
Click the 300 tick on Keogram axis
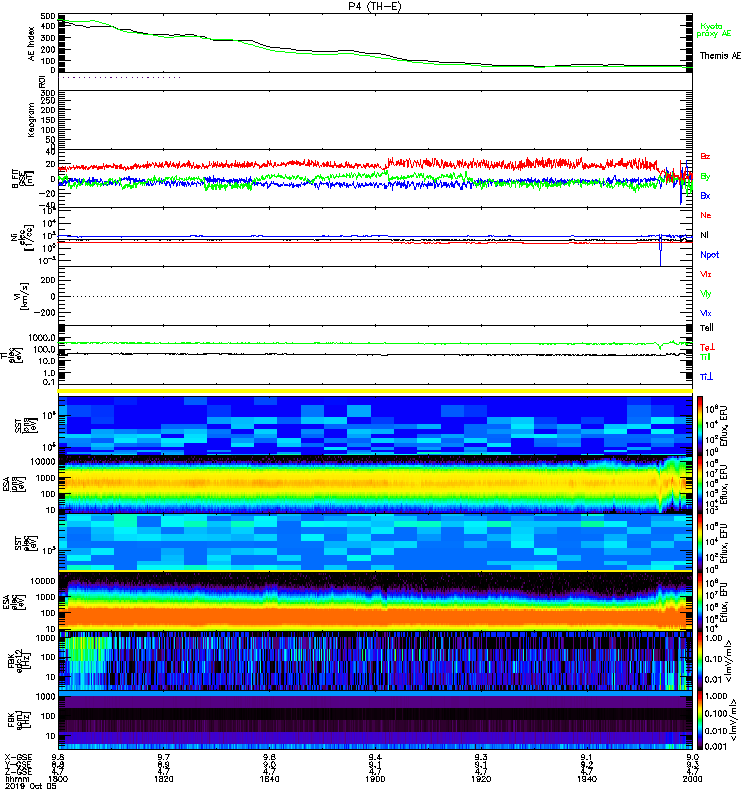point(49,93)
